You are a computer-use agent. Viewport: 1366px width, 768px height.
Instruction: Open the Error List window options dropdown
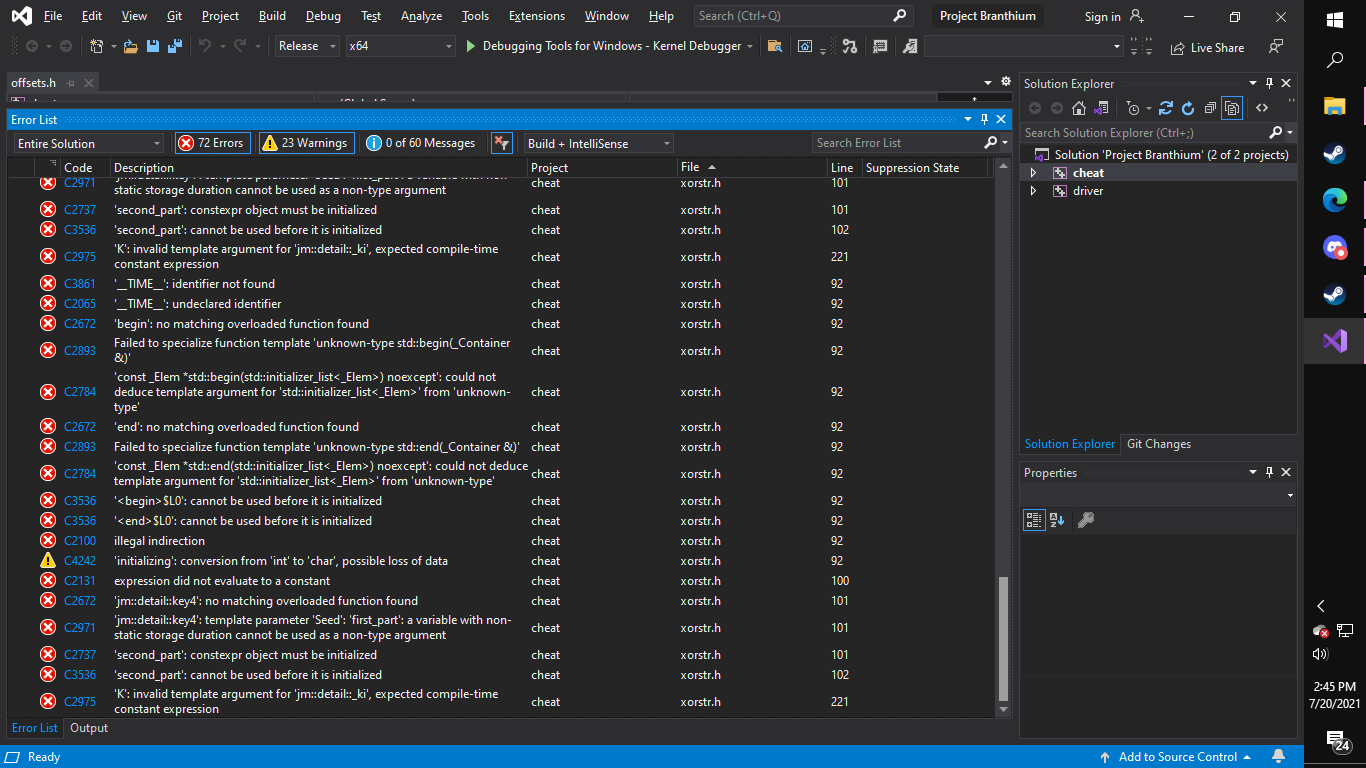coord(968,119)
